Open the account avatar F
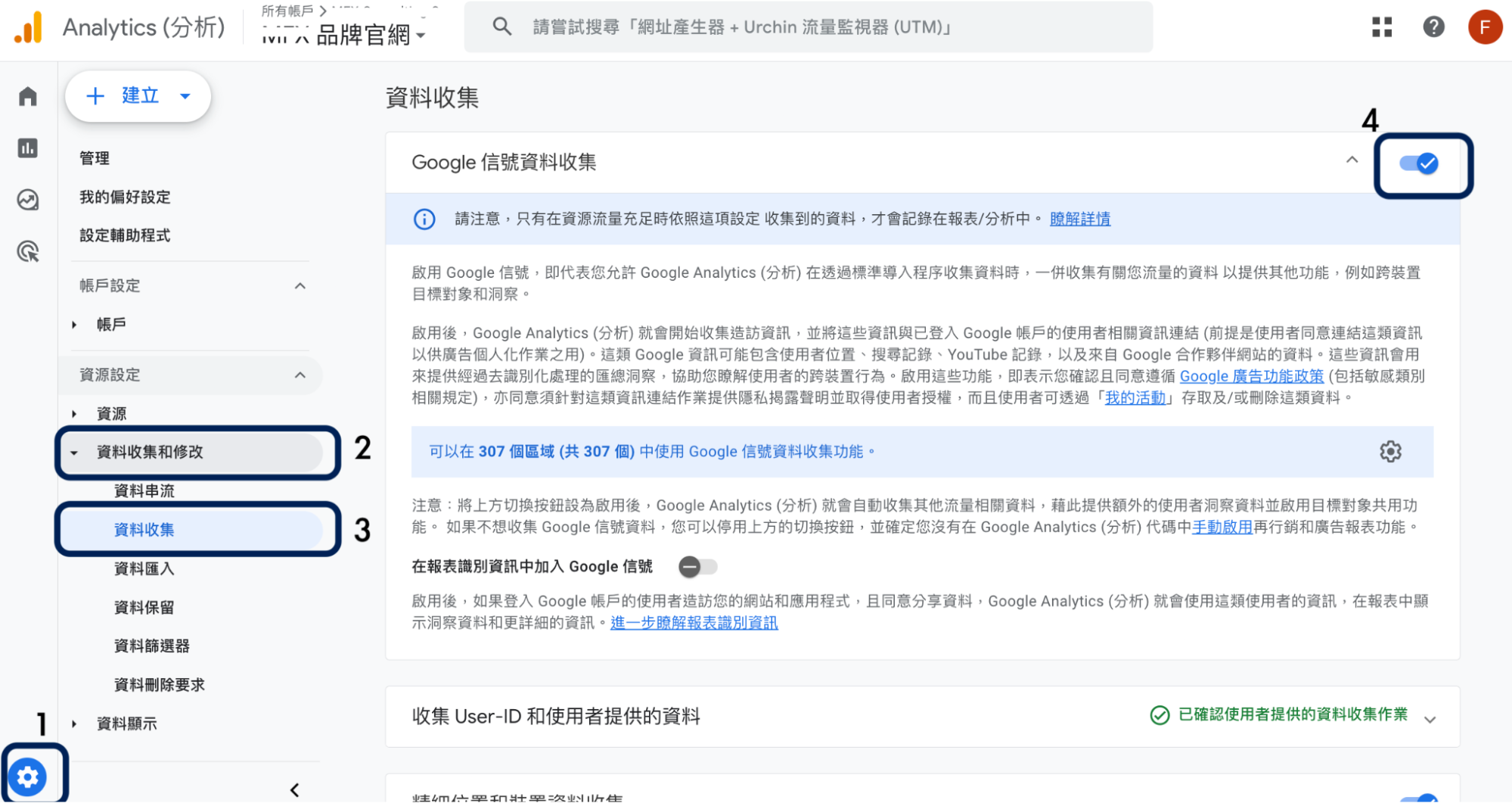 [1485, 27]
